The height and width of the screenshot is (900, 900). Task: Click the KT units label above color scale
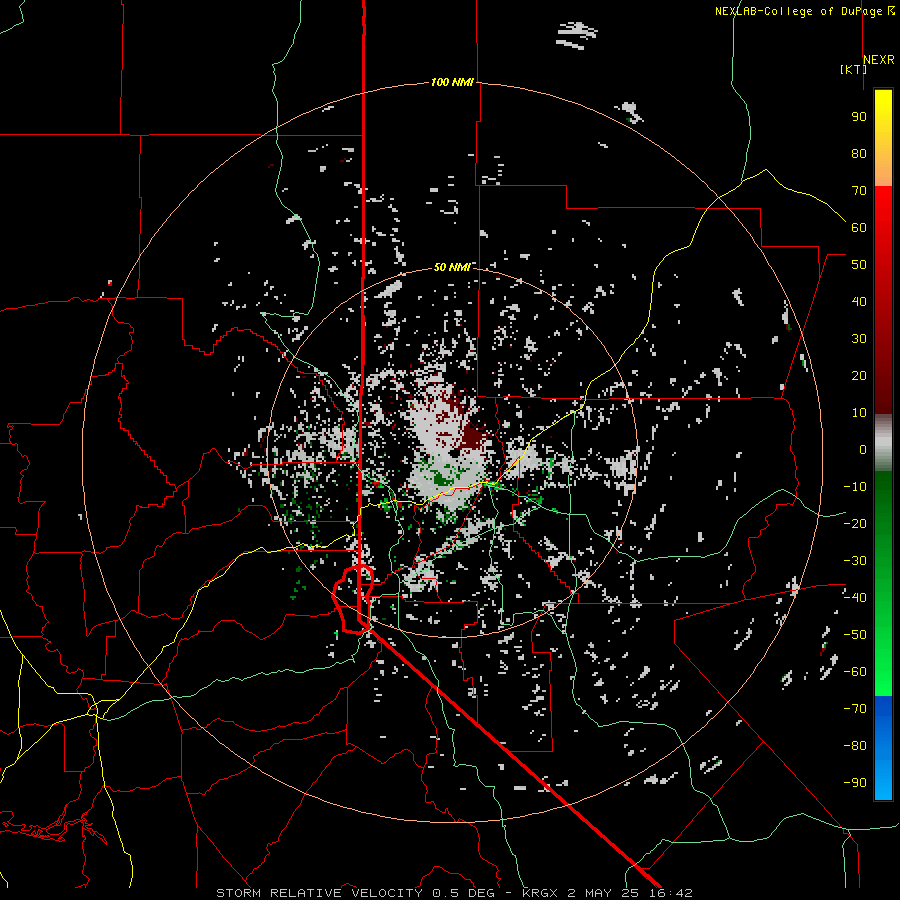point(853,69)
